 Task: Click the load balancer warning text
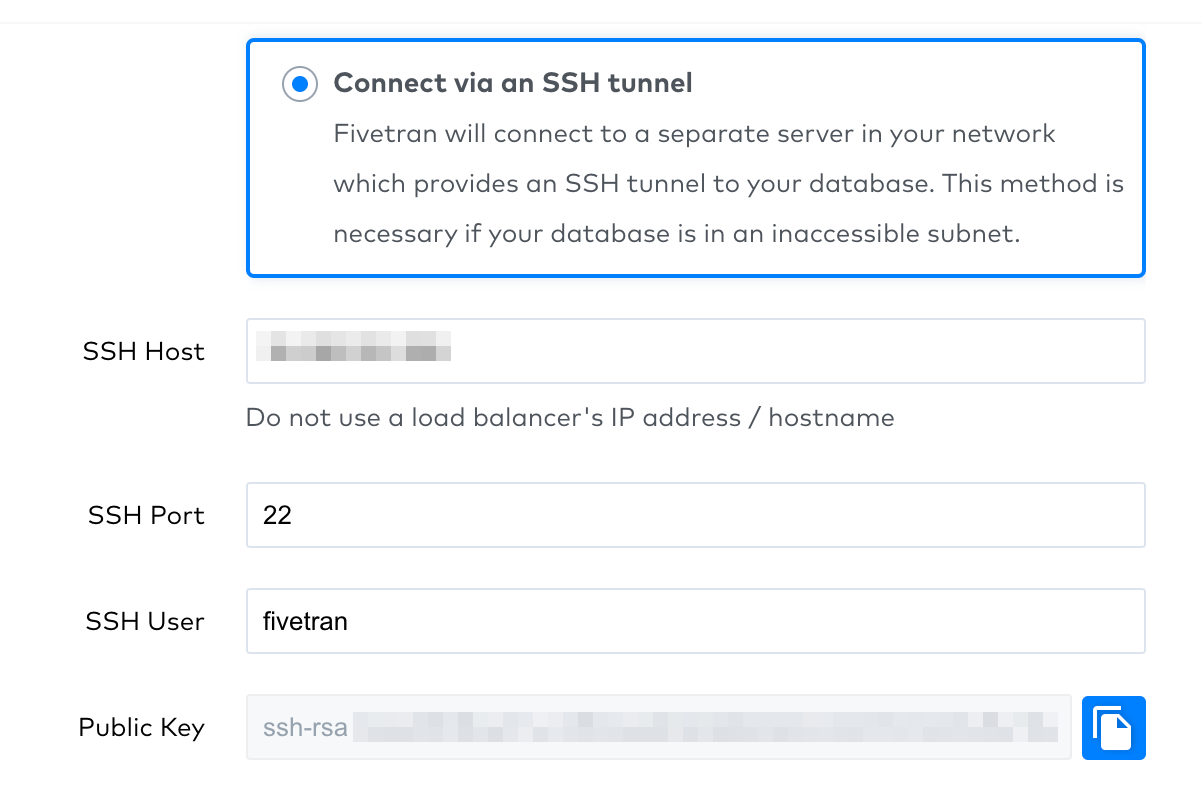(570, 417)
